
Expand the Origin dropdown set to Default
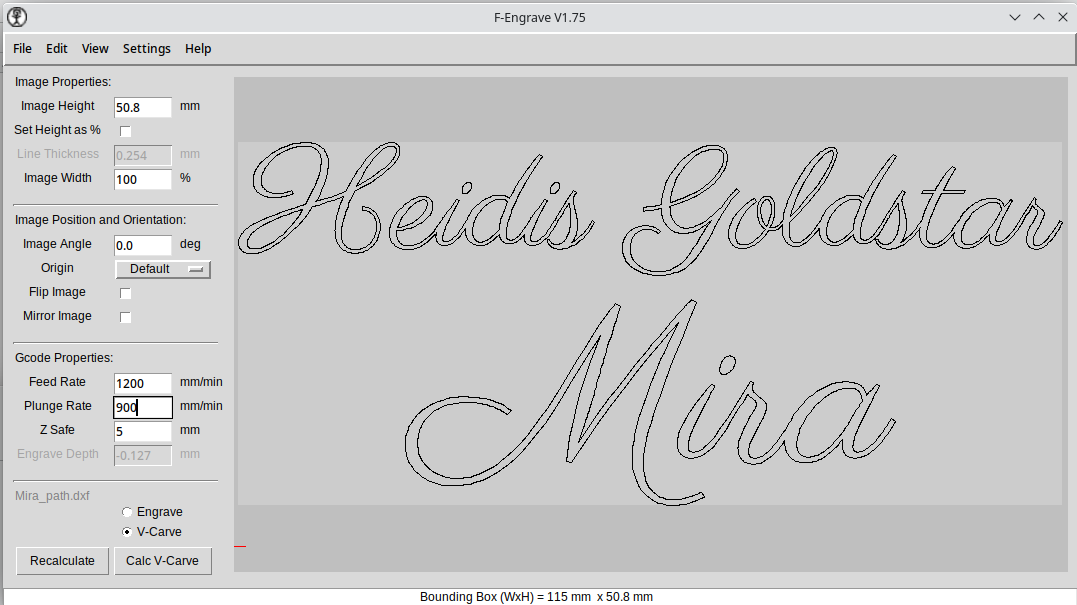[x=163, y=269]
